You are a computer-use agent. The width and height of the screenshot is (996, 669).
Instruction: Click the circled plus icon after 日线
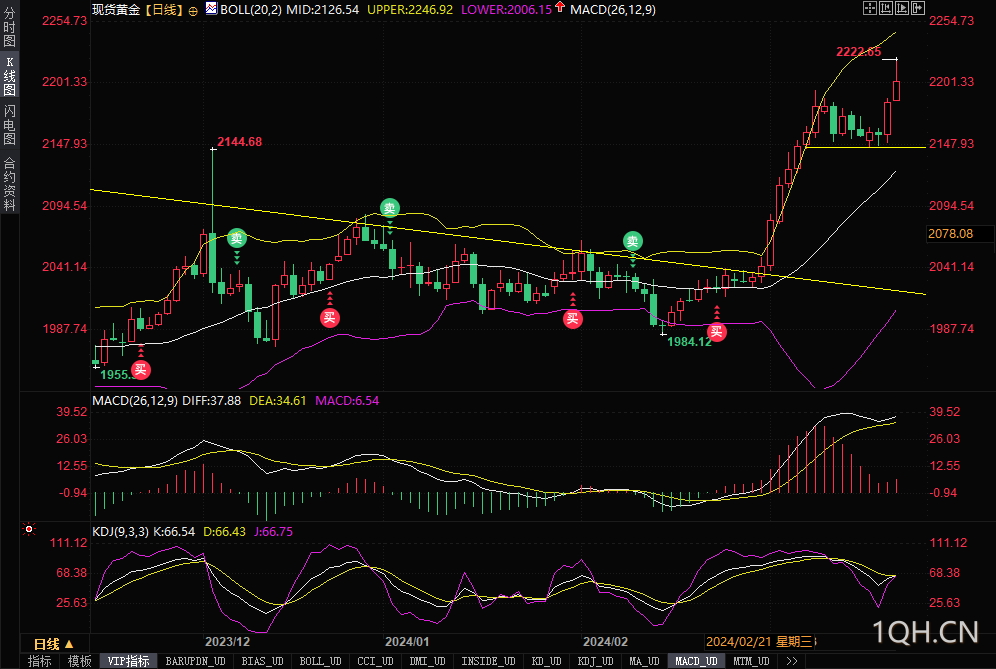(193, 11)
